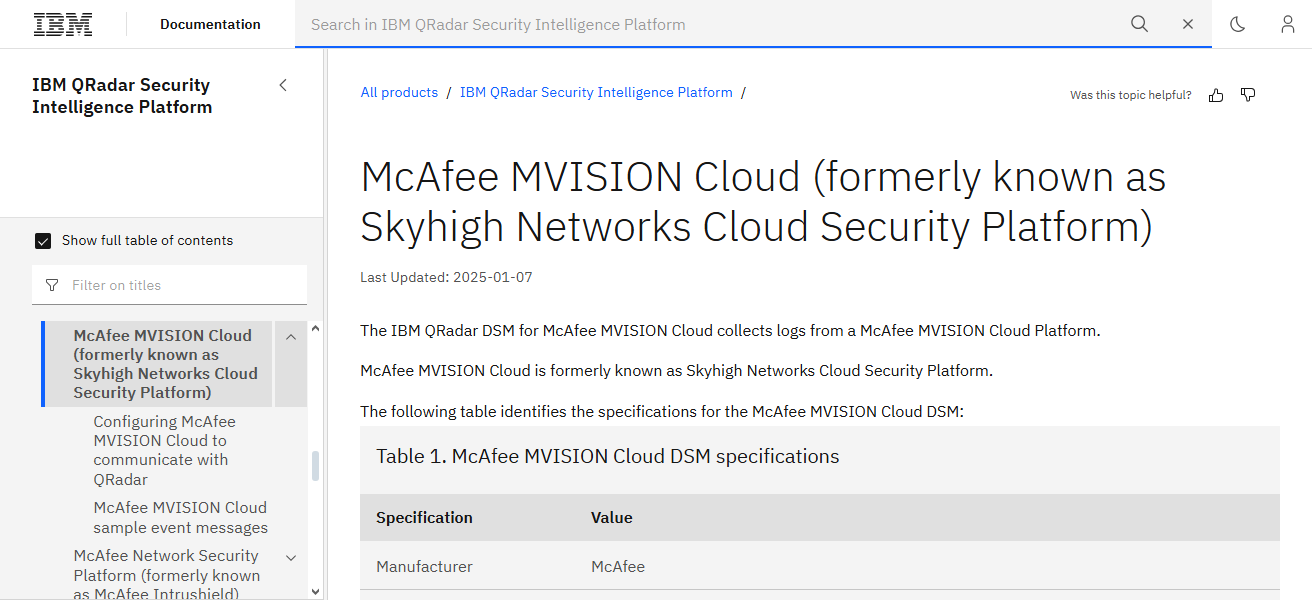The height and width of the screenshot is (600, 1312).
Task: Click the filter icon in the titles filter box
Action: tap(51, 285)
